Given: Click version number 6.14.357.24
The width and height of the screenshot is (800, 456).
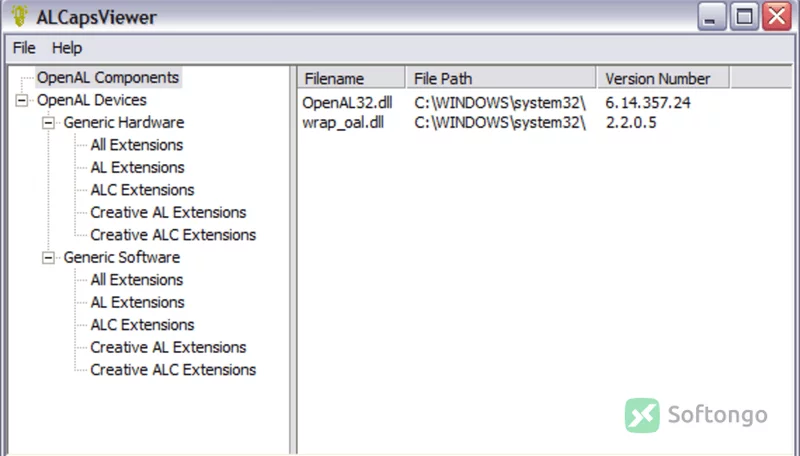Looking at the screenshot, I should [x=648, y=103].
